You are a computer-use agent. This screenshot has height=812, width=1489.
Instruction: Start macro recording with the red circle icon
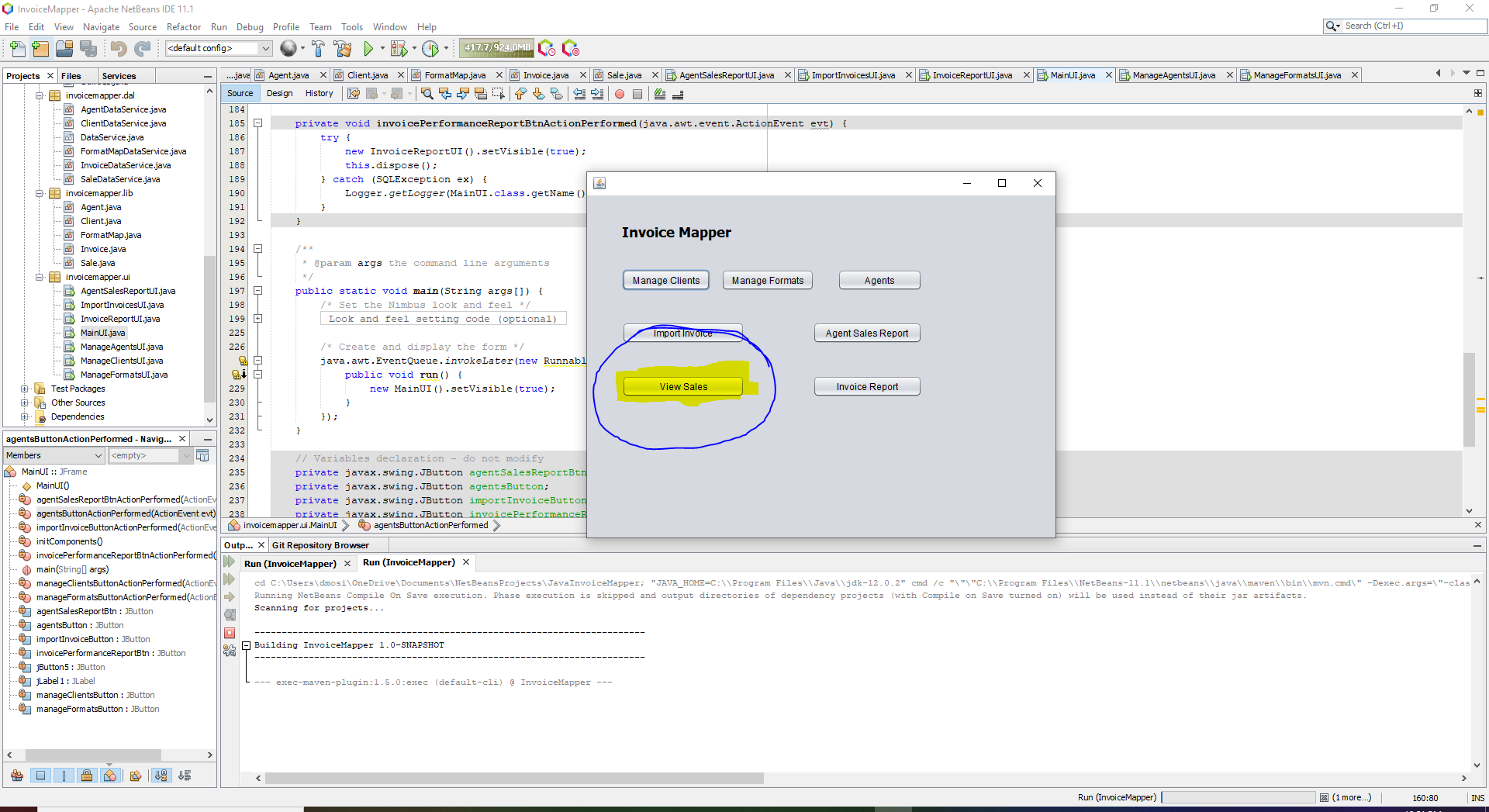pos(620,94)
